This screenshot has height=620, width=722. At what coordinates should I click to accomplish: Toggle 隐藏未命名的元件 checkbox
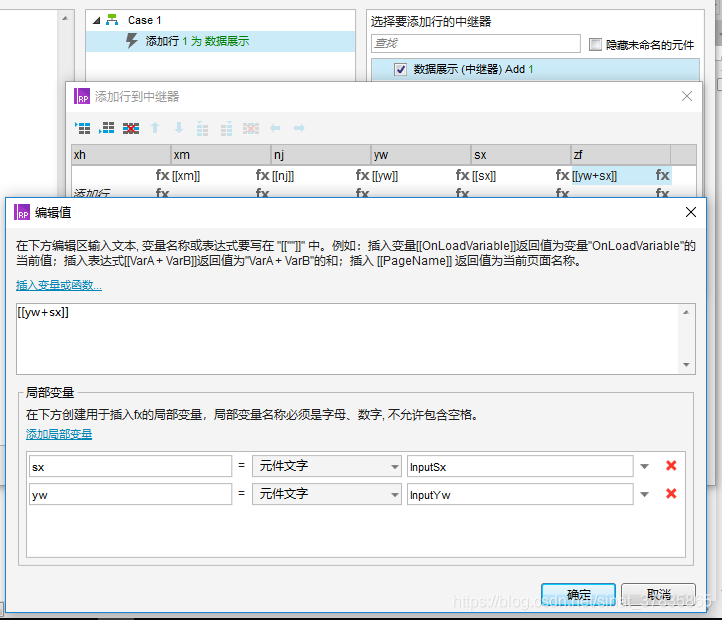pos(595,45)
